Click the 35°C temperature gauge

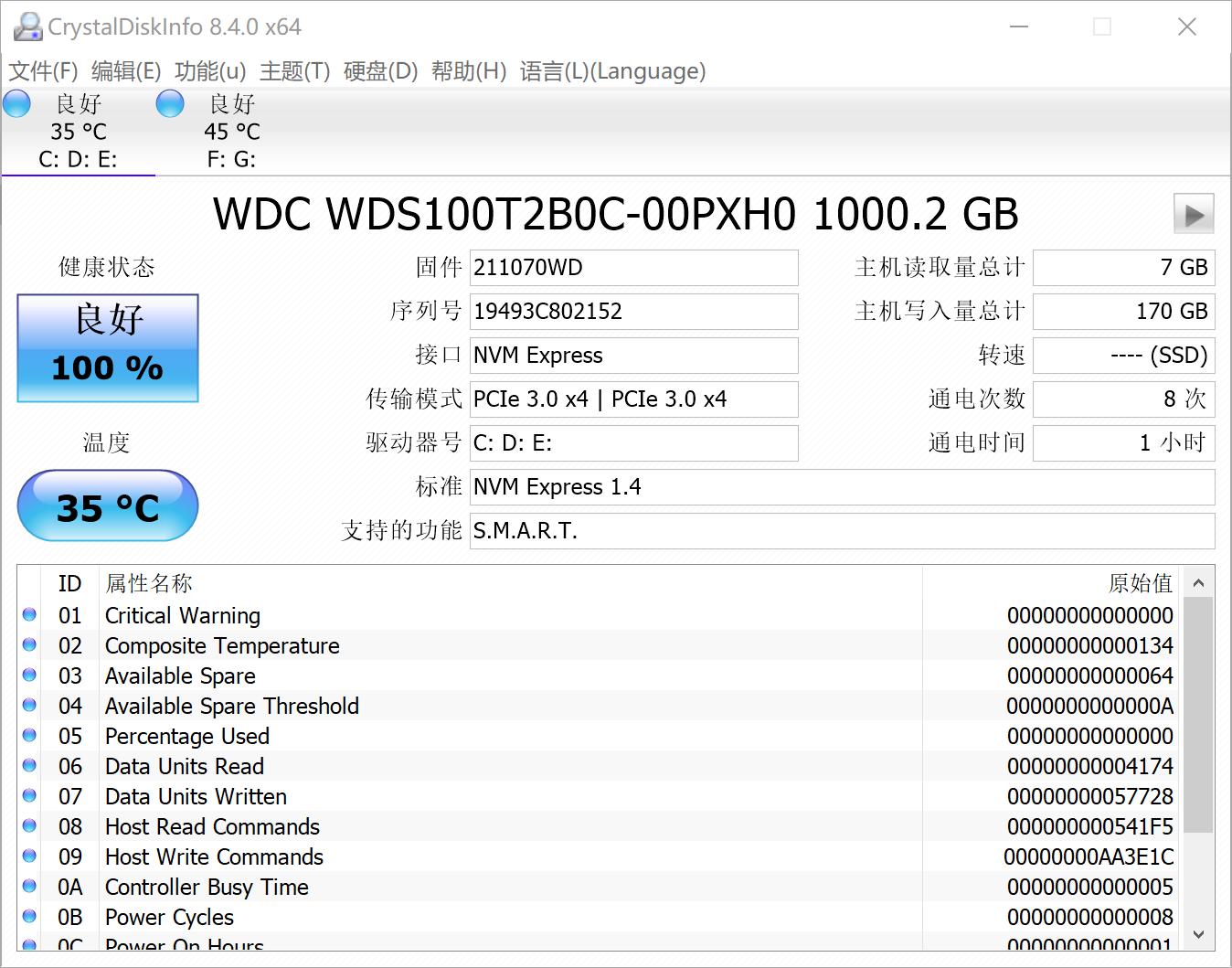107,506
